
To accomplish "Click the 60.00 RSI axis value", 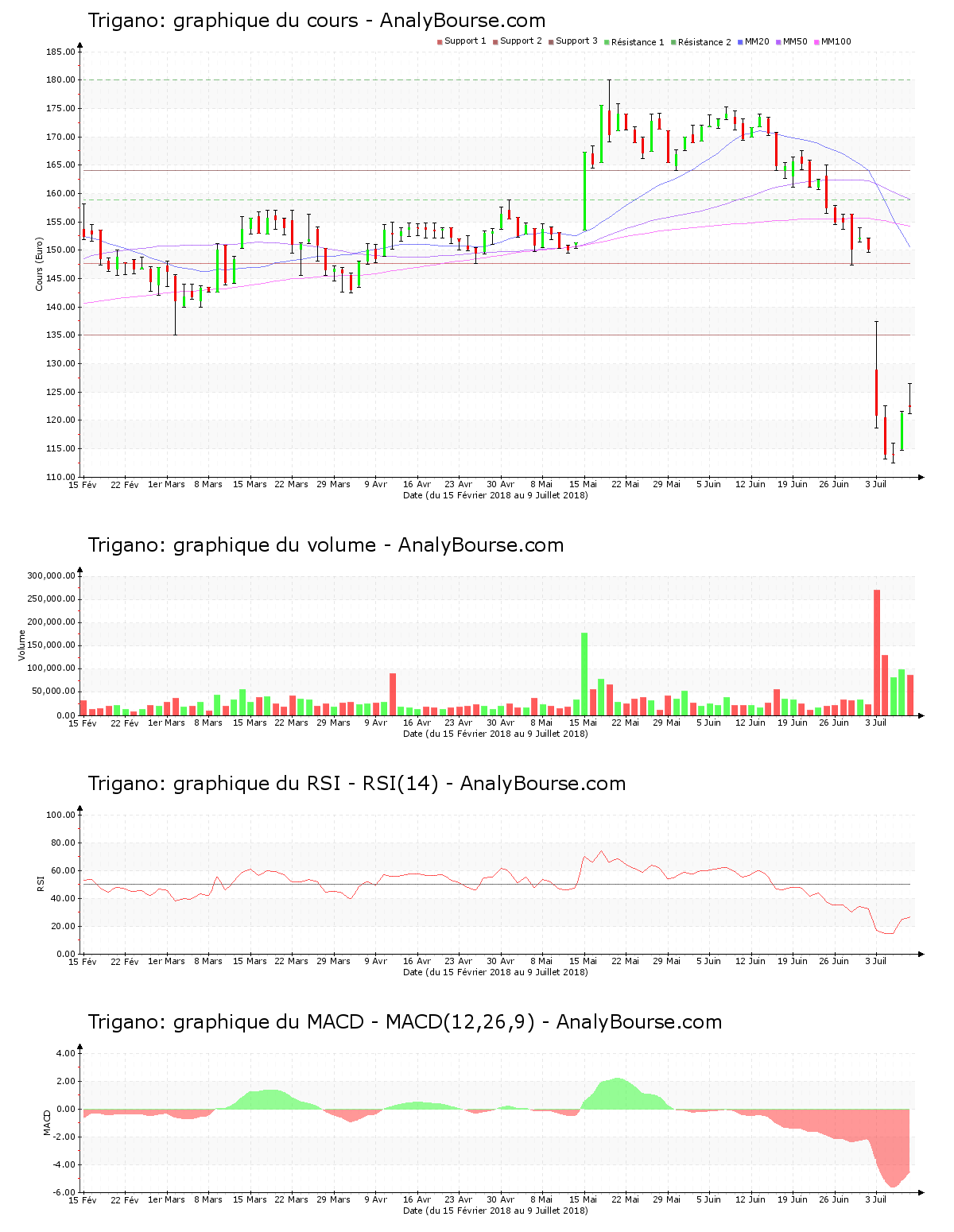I will coord(63,870).
